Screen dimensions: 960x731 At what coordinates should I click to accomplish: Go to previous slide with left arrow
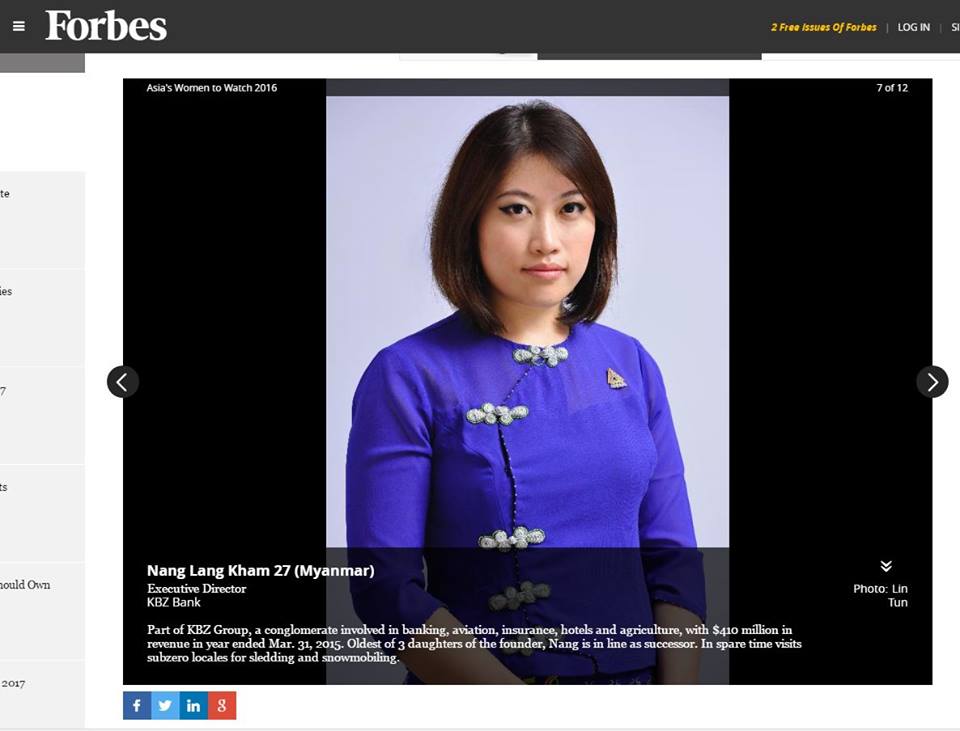[x=122, y=382]
